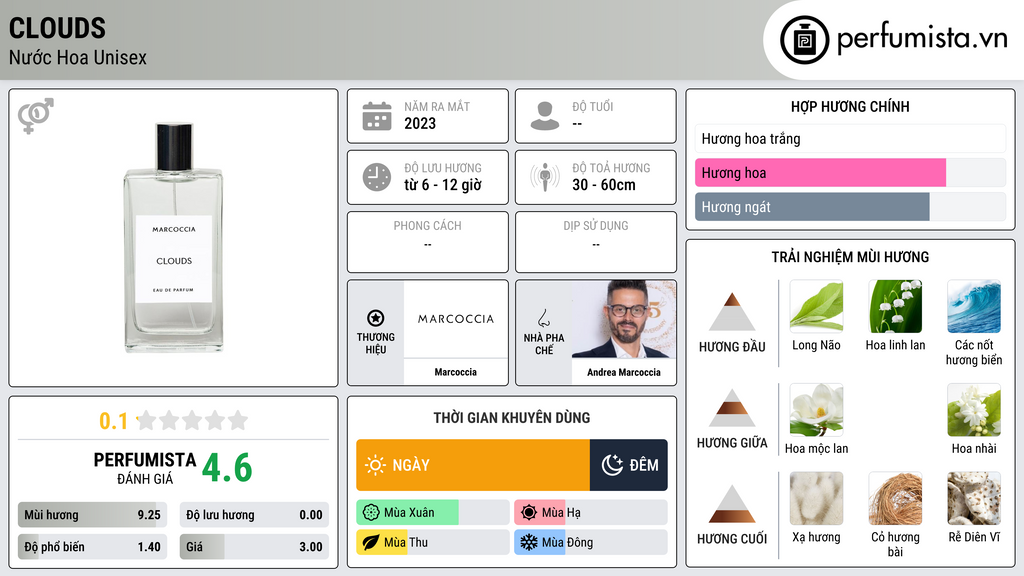Click the Thời gian khuyên dùng heading
Image resolution: width=1024 pixels, height=576 pixels.
pos(512,417)
